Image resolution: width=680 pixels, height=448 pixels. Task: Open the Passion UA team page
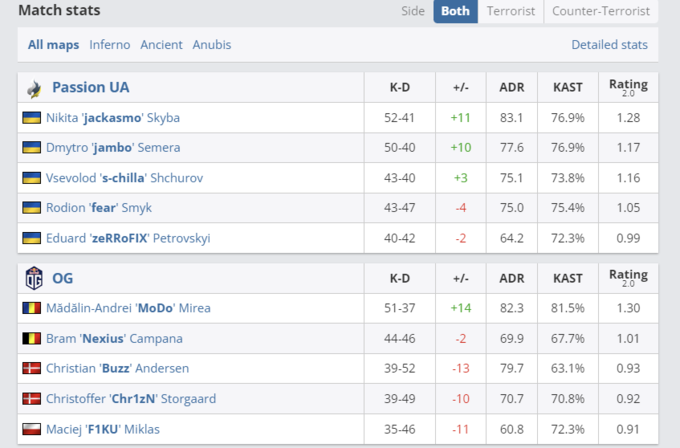click(x=90, y=88)
